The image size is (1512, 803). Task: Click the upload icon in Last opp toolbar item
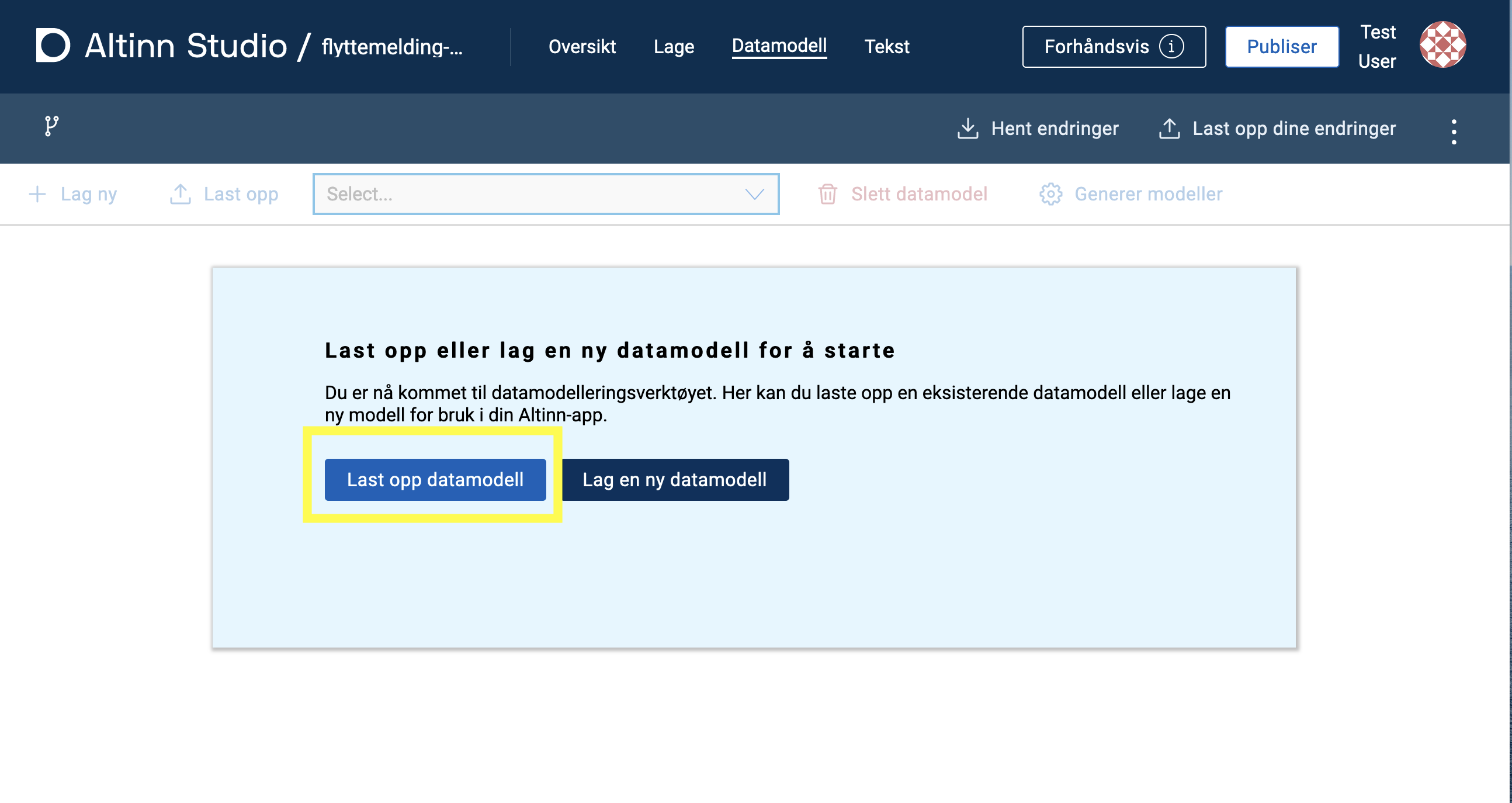(180, 193)
